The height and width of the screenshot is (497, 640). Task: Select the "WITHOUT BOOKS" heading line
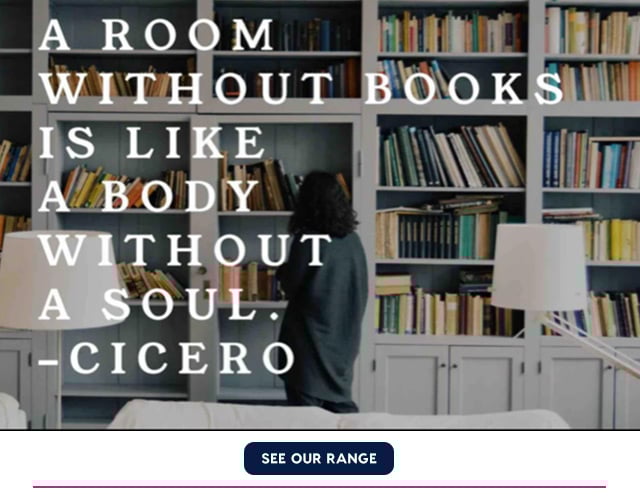click(x=301, y=88)
